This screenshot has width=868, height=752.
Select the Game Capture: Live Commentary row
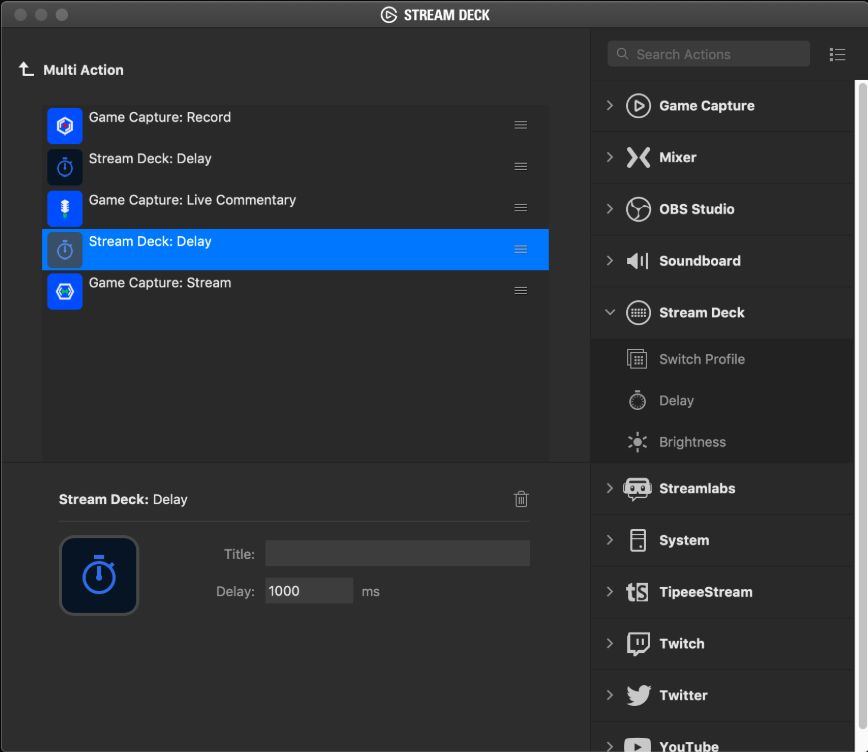(x=296, y=209)
